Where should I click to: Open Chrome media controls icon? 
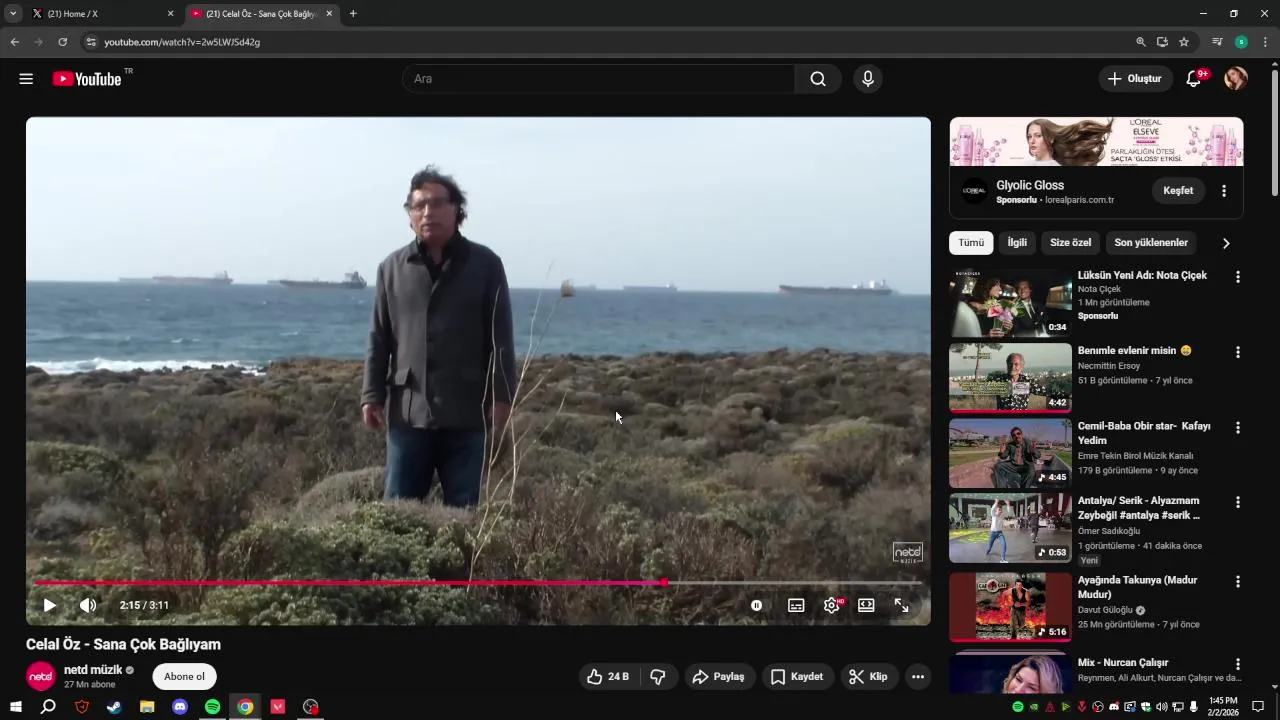[x=1217, y=42]
